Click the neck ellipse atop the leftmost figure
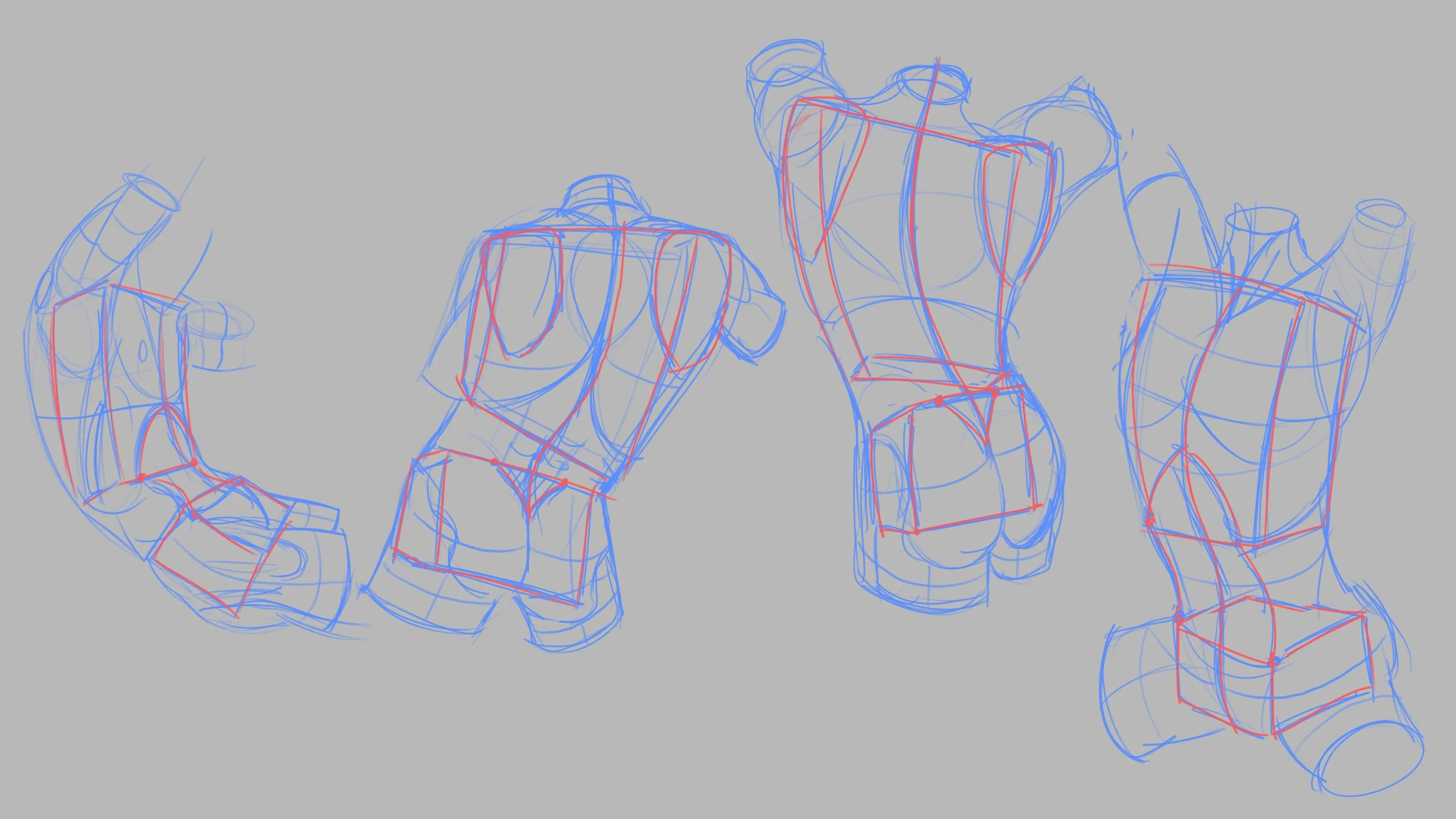 click(x=151, y=191)
